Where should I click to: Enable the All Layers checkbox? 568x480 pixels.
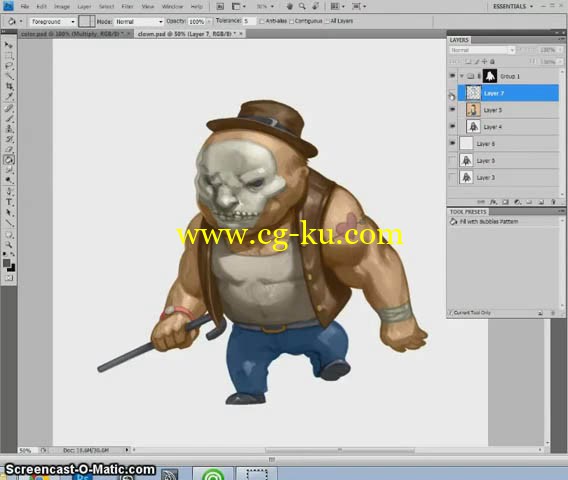pyautogui.click(x=327, y=21)
